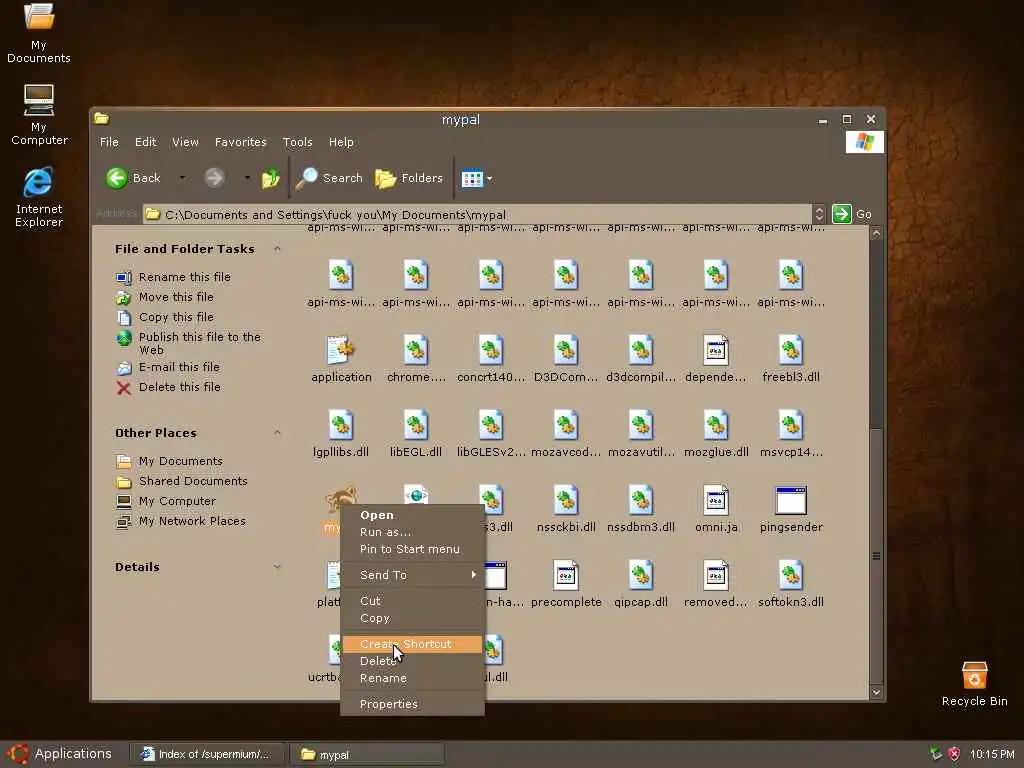Go to My Computer in Other Places
1024x768 pixels.
(x=177, y=501)
